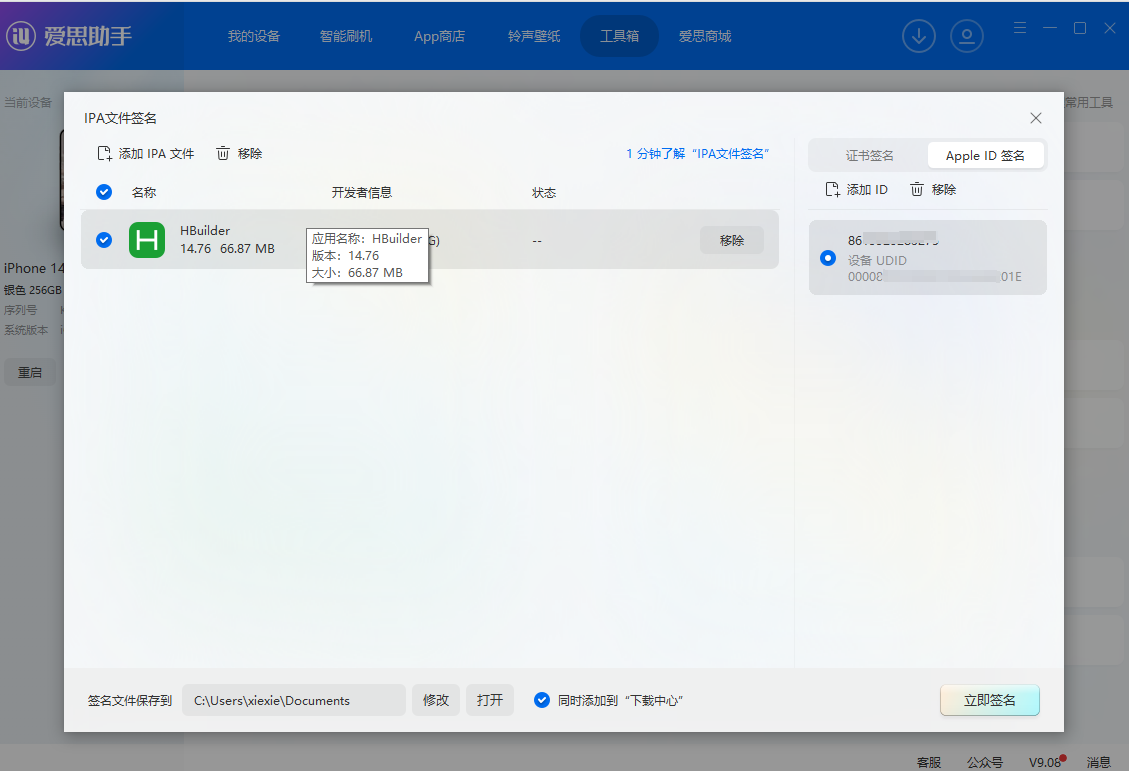Click the HBuilder file name text
The width and height of the screenshot is (1129, 771).
[x=205, y=230]
